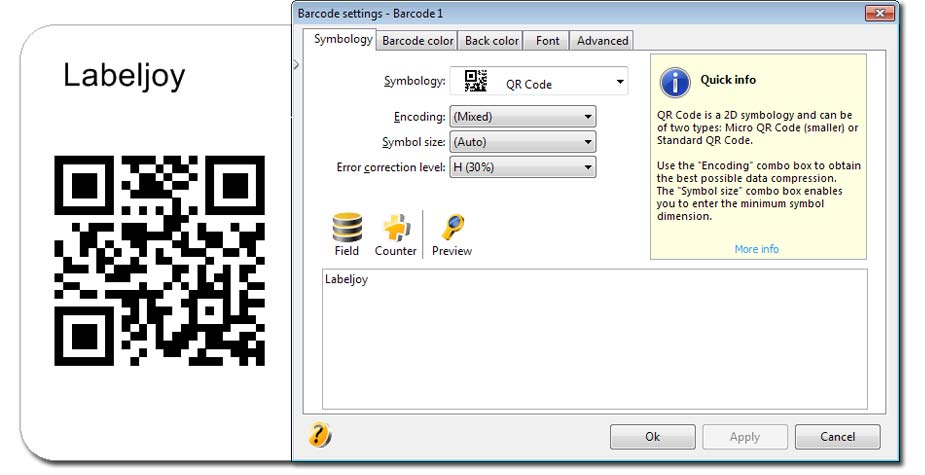The width and height of the screenshot is (925, 475).
Task: Click the Quick info blue icon
Action: [675, 81]
